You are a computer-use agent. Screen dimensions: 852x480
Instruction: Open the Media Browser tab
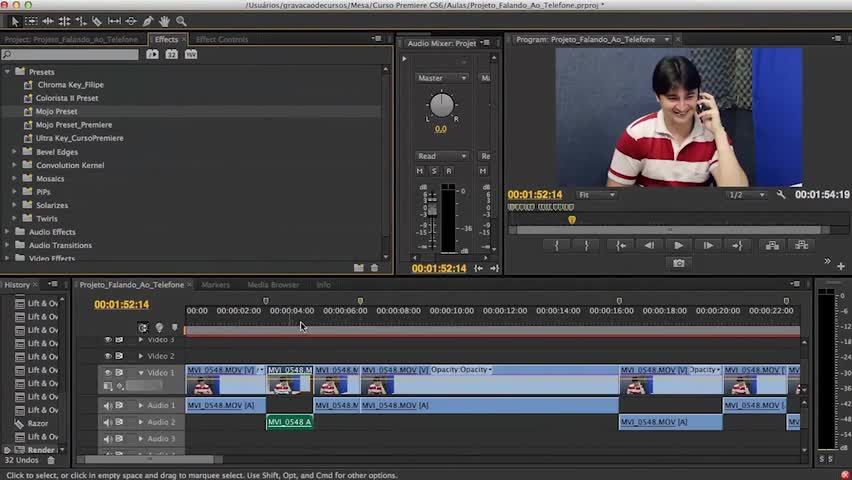(x=273, y=285)
